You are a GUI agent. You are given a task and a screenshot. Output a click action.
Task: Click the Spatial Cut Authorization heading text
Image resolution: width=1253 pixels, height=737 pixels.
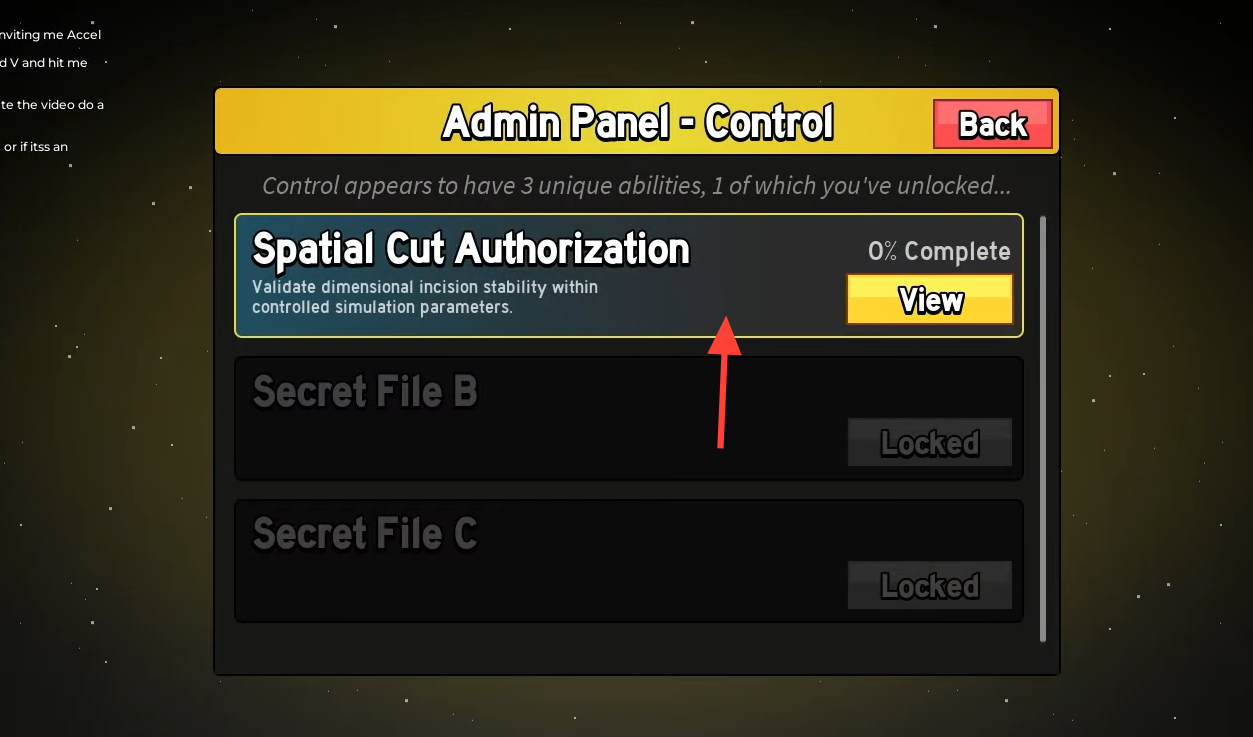(x=471, y=249)
